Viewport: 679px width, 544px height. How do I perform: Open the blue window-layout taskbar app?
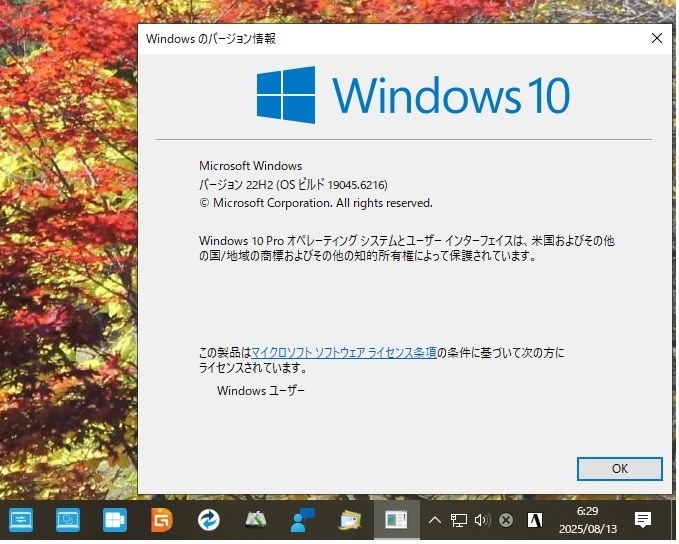tap(115, 519)
